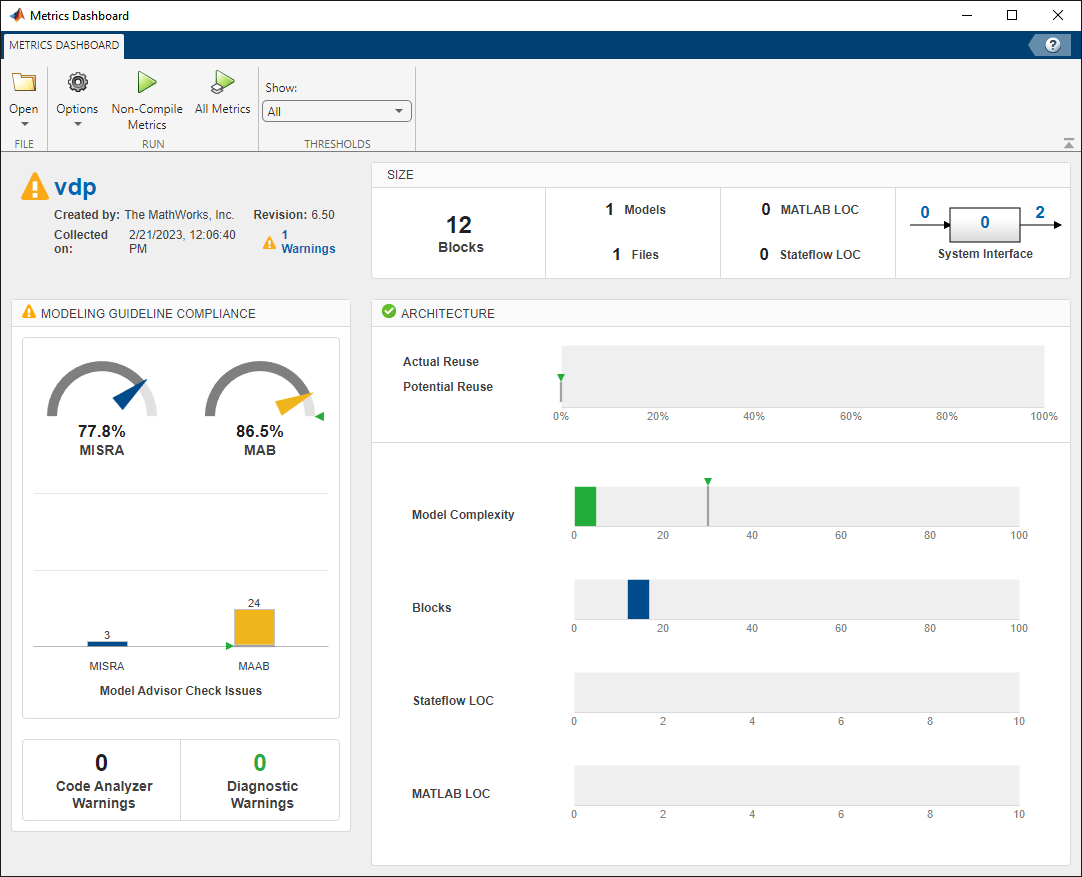This screenshot has height=877, width=1082.
Task: Collapse the toolstrip ribbon
Action: (1068, 144)
